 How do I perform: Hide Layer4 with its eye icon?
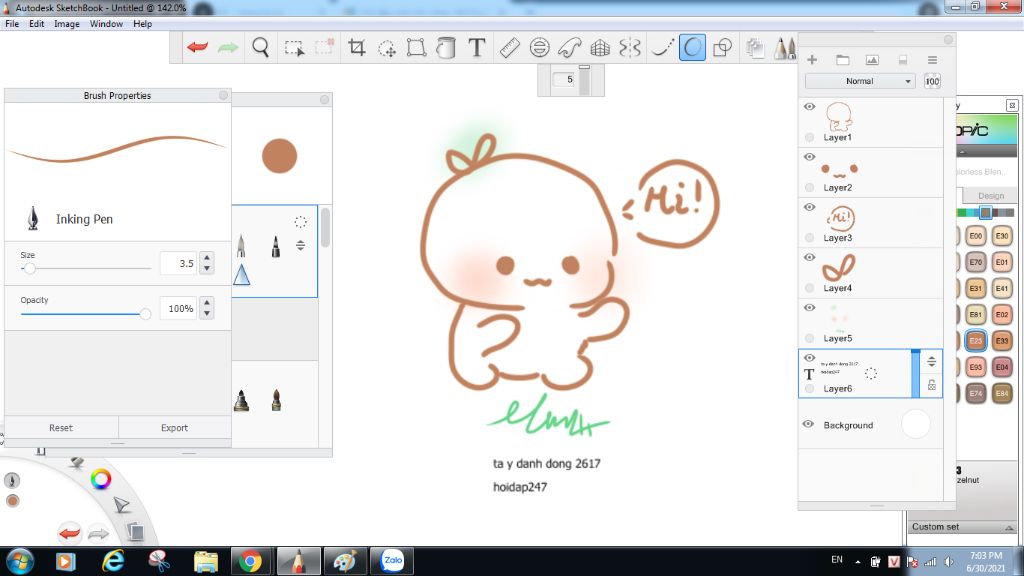[809, 257]
